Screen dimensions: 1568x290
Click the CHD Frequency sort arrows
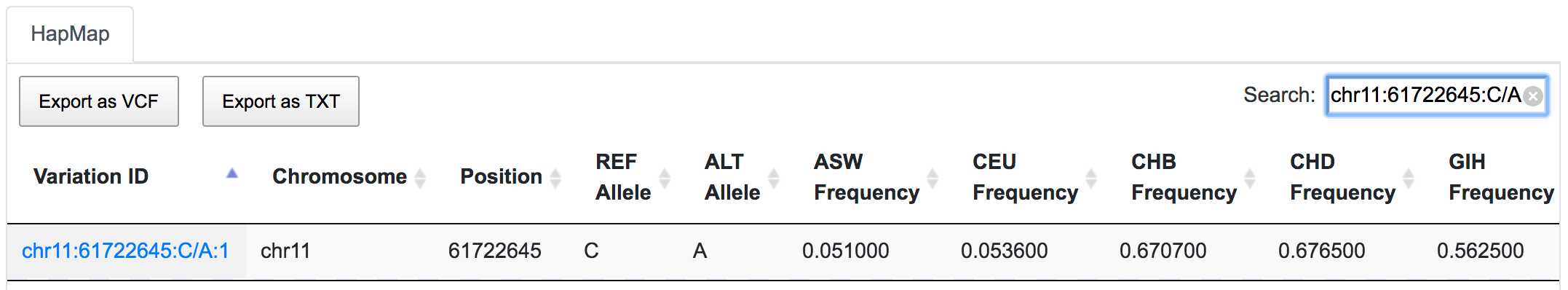pos(1409,177)
